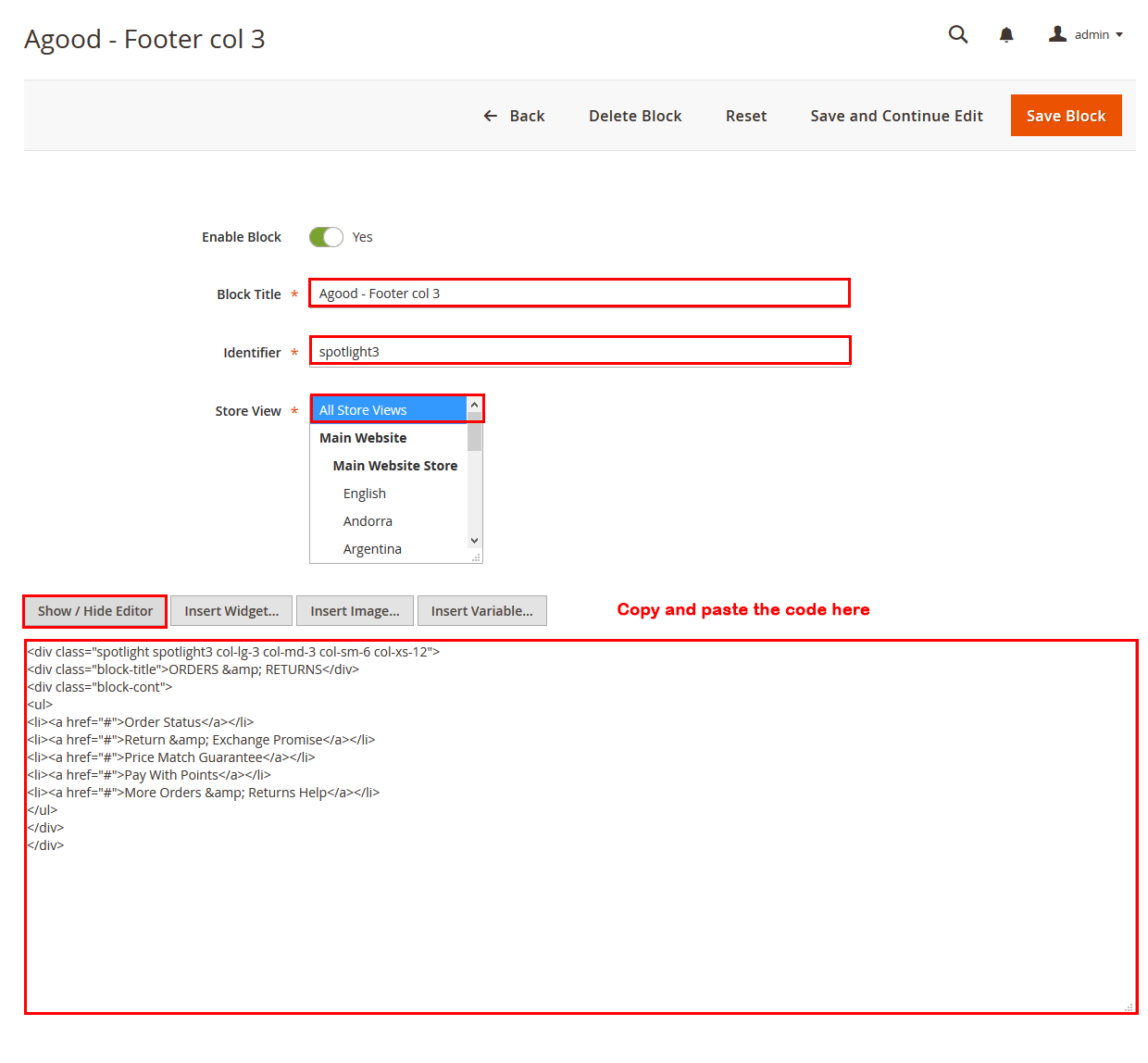This screenshot has width=1148, height=1063.
Task: Focus the Block Title input field
Action: [x=580, y=294]
